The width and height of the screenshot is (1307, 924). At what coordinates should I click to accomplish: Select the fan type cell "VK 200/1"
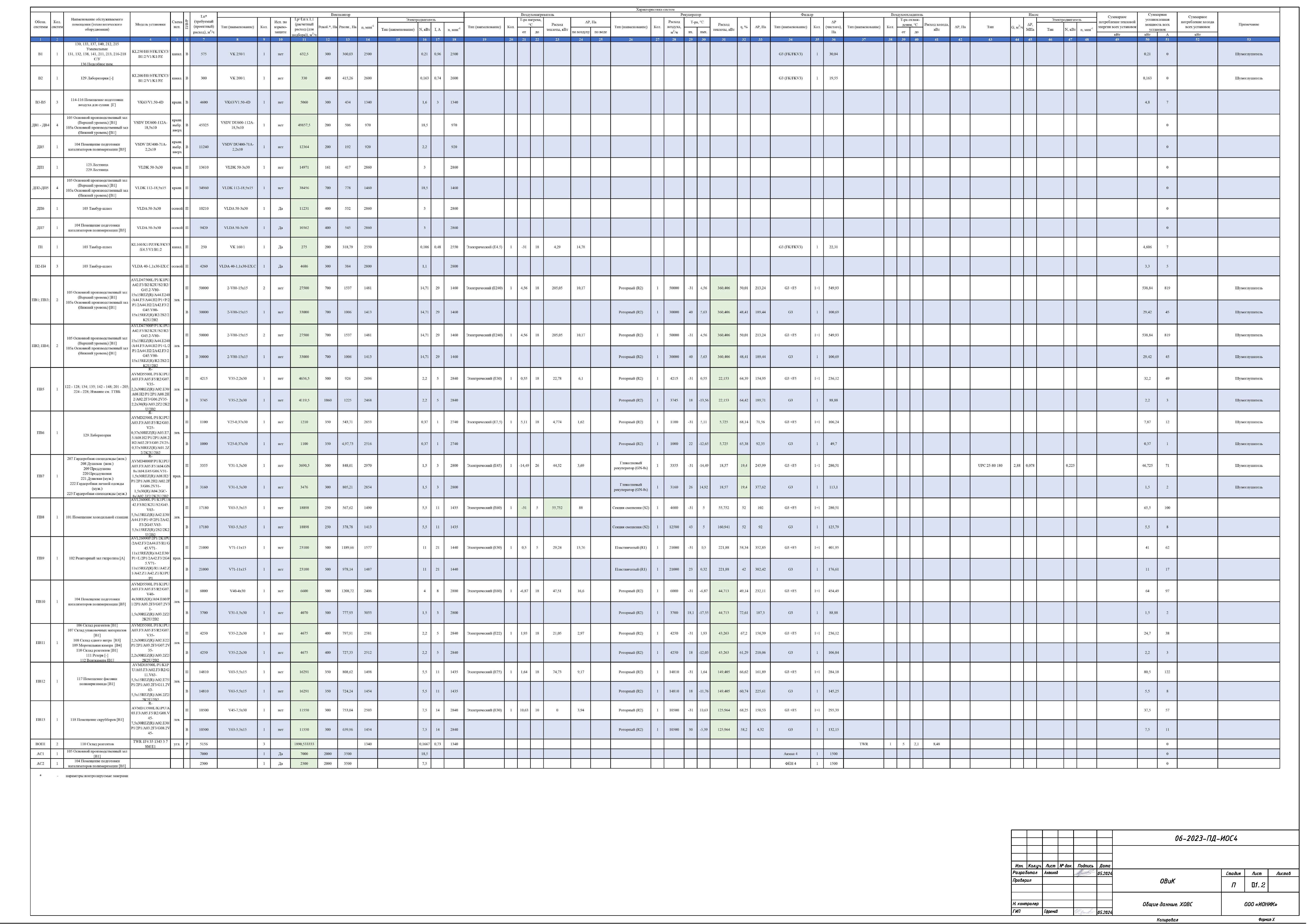click(x=237, y=78)
